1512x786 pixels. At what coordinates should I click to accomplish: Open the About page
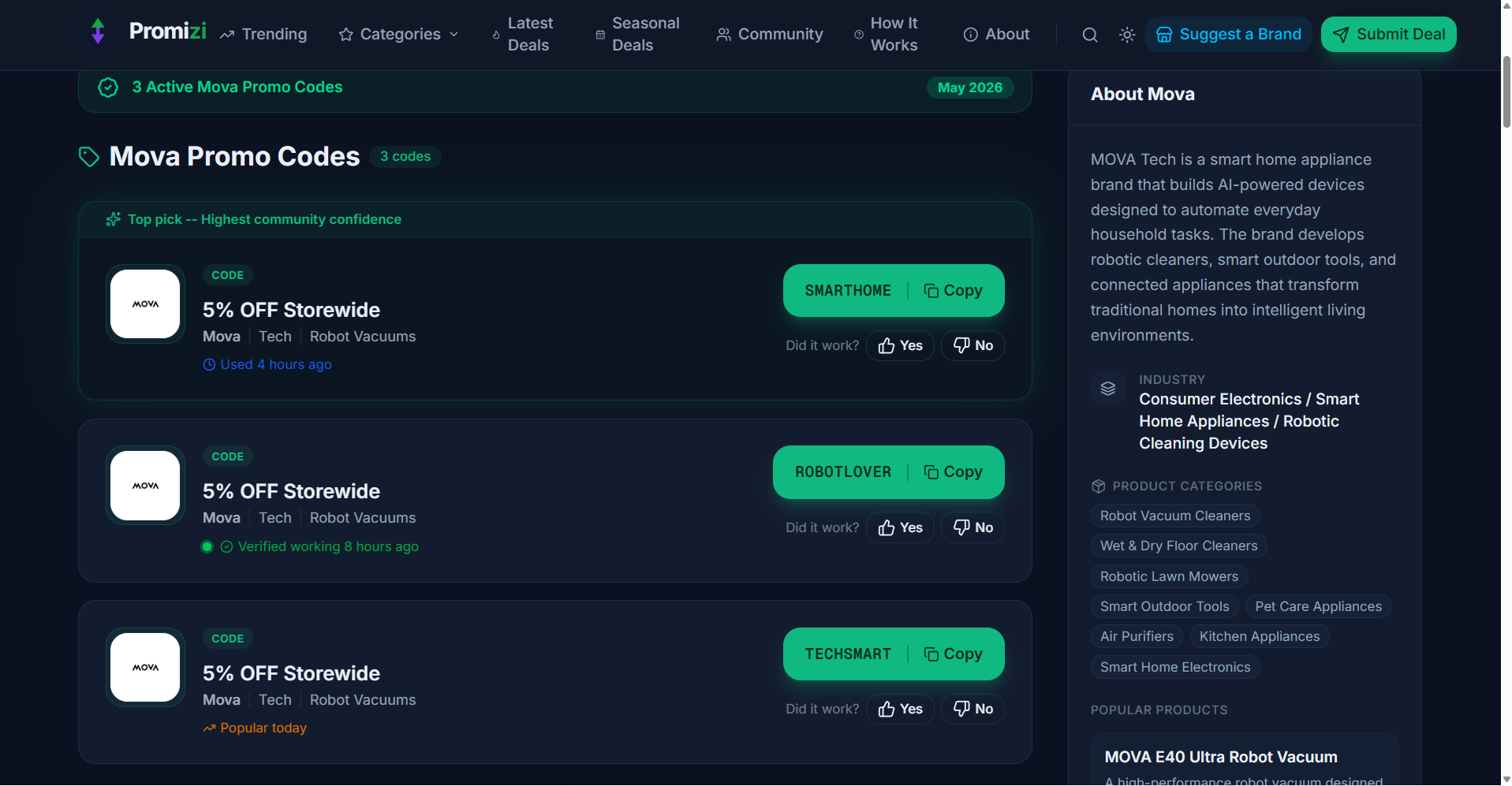[x=996, y=34]
